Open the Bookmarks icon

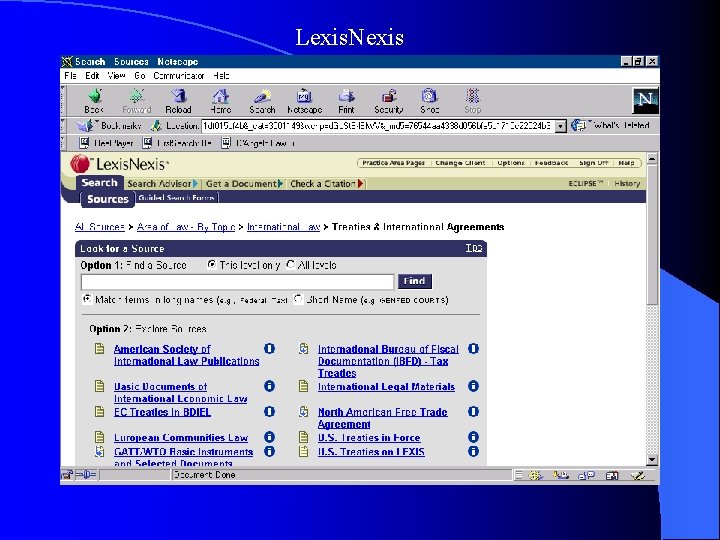(x=85, y=125)
